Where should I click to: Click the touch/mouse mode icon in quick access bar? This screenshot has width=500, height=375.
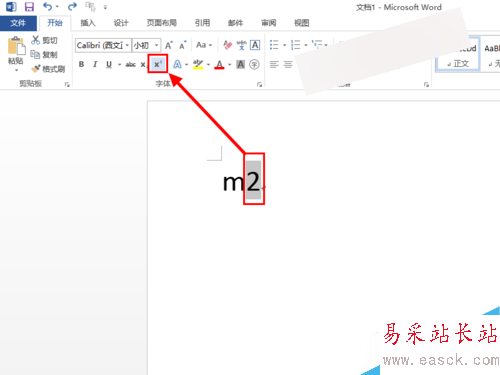pos(90,7)
